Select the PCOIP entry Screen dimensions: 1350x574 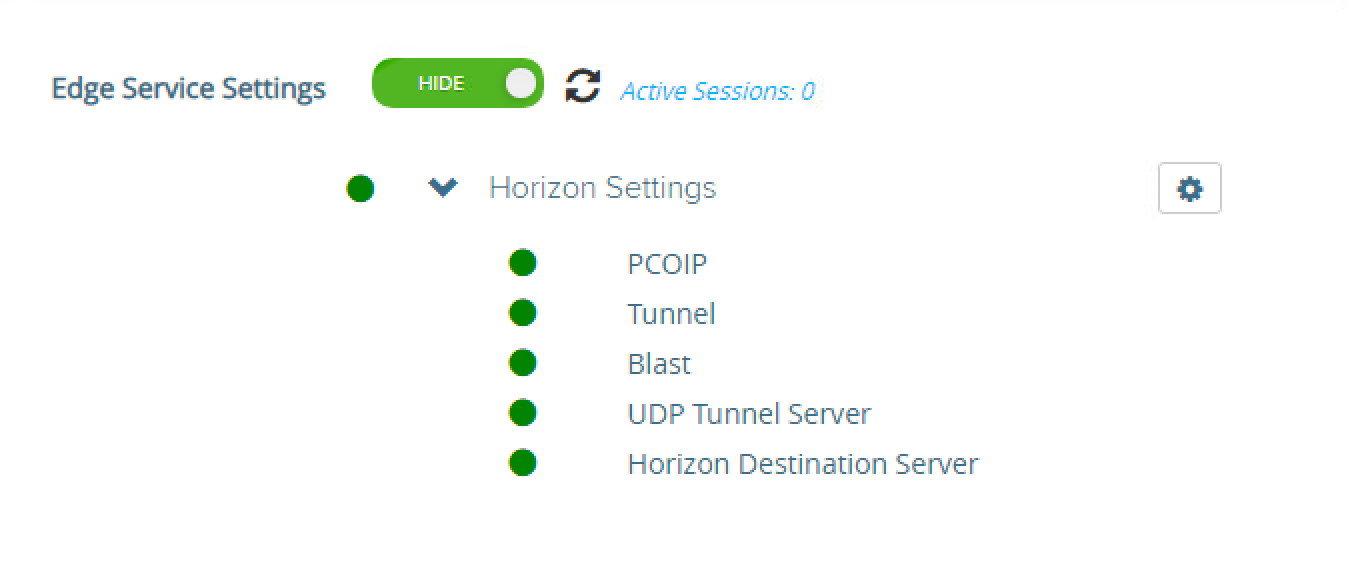(667, 264)
